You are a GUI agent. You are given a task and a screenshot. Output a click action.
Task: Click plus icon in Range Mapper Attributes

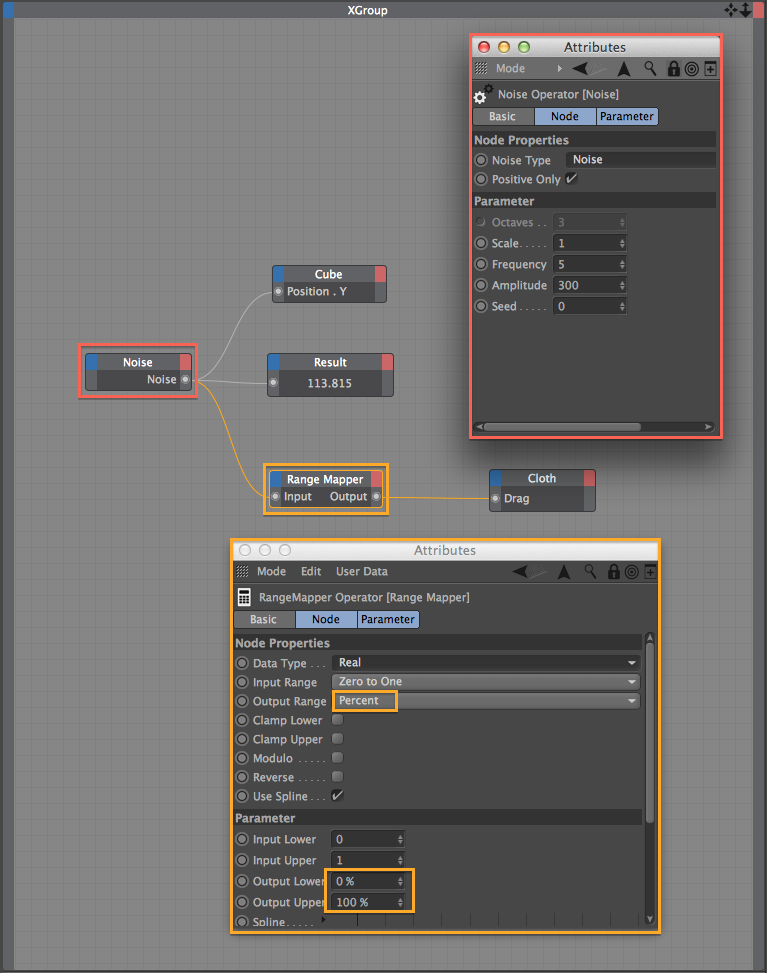point(650,572)
